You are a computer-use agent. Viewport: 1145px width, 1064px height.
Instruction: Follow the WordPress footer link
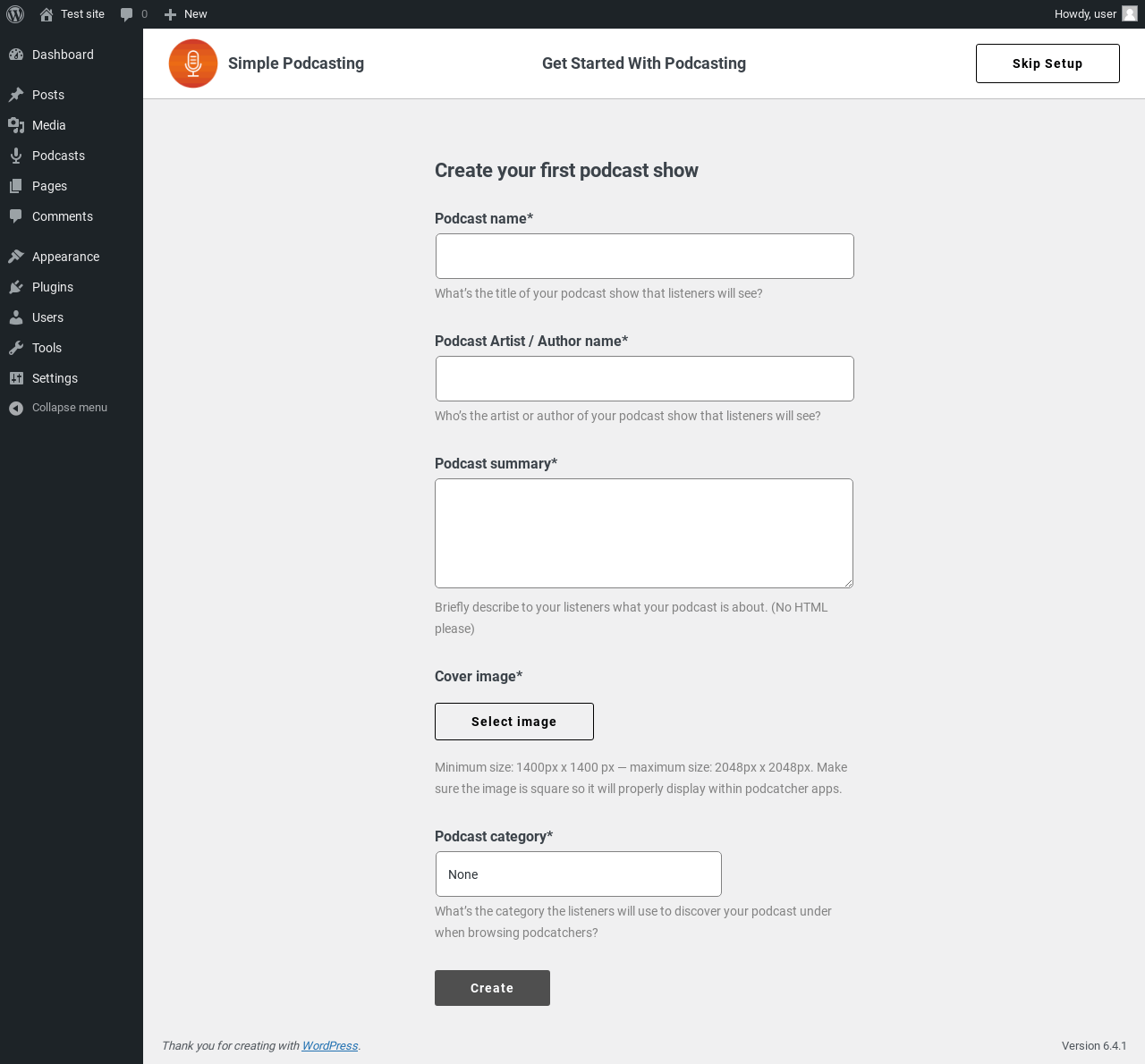click(330, 1046)
